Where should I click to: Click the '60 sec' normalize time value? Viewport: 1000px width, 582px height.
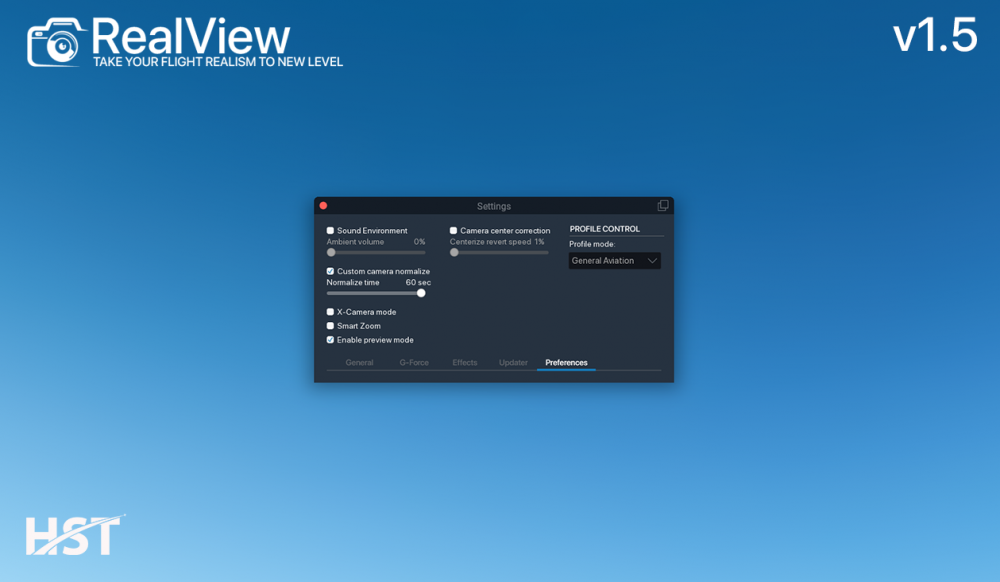pyautogui.click(x=418, y=282)
